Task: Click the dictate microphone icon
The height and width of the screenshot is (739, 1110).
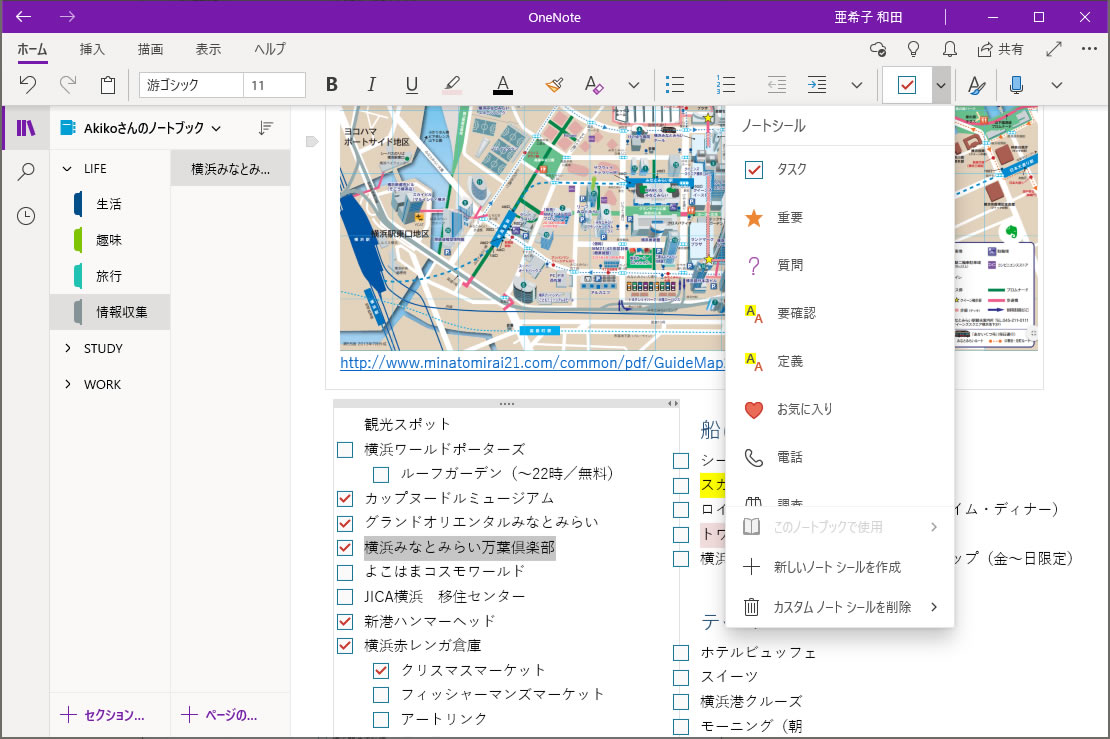Action: pyautogui.click(x=1016, y=85)
